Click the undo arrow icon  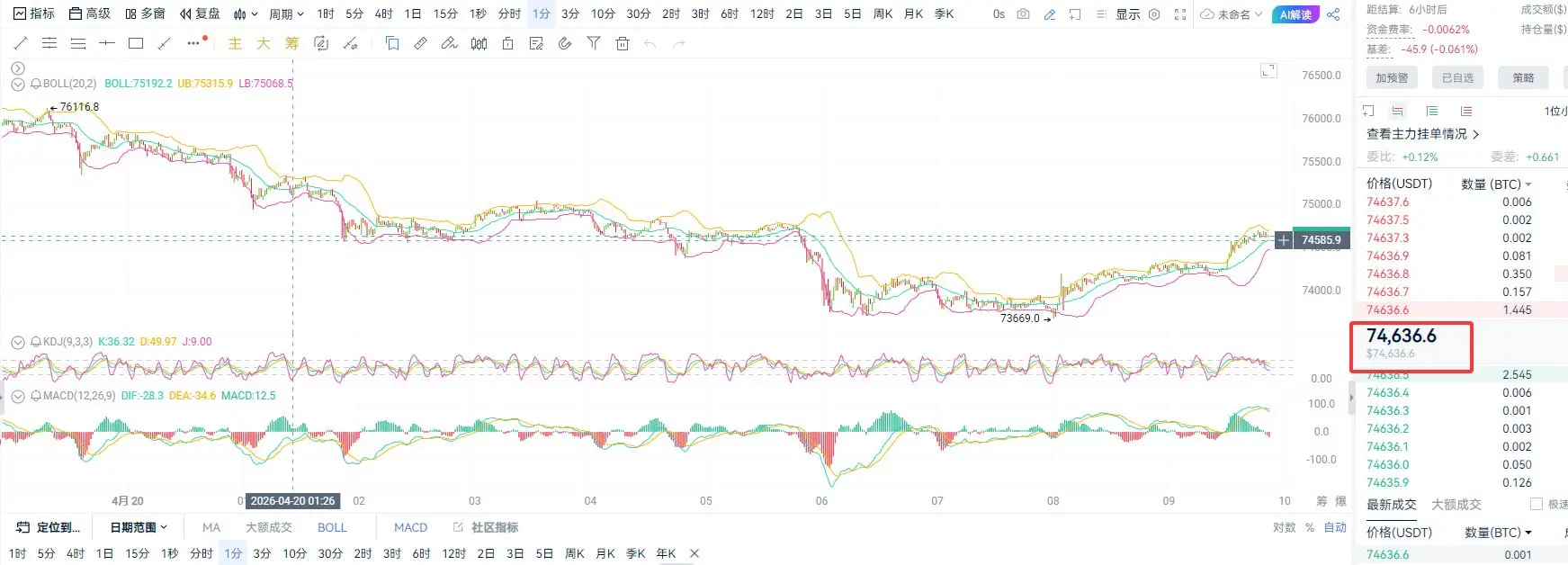point(650,43)
